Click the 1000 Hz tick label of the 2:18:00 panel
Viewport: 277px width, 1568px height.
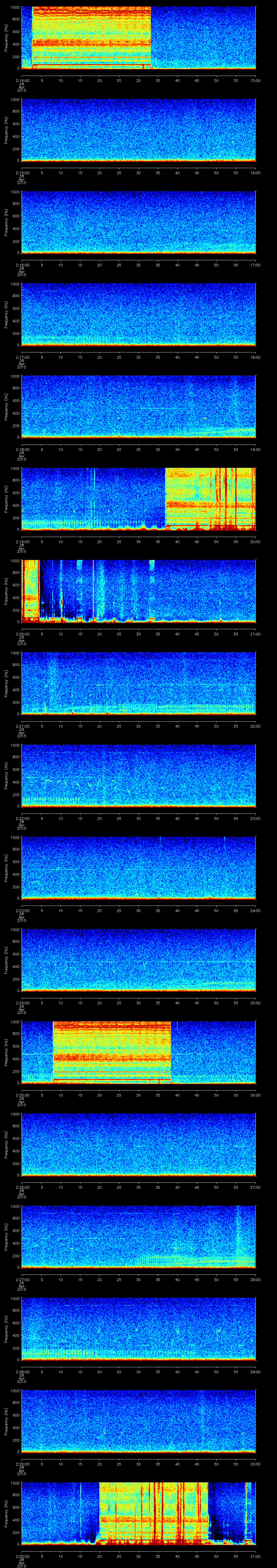(15, 377)
